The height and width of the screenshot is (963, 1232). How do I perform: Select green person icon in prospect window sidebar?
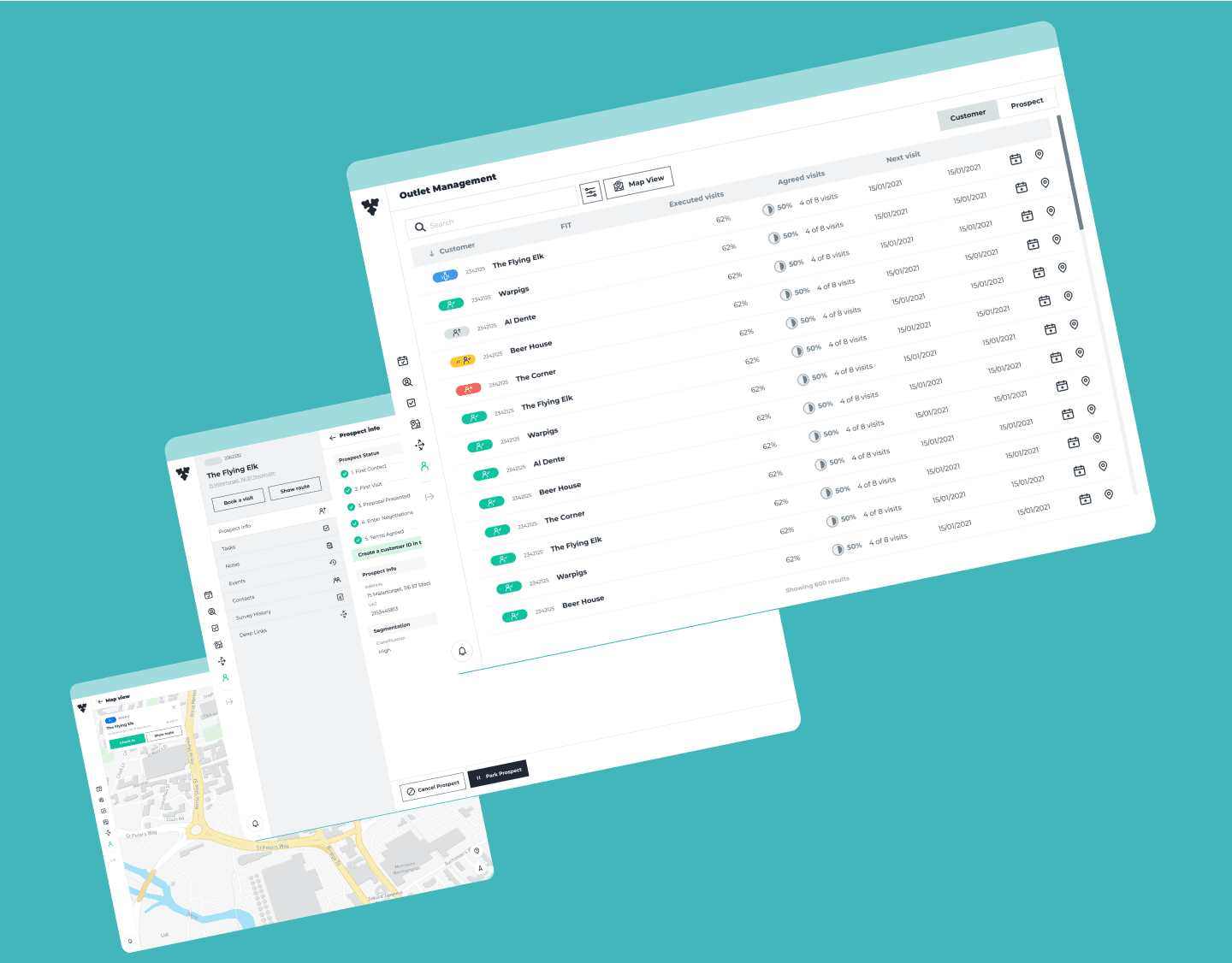225,677
